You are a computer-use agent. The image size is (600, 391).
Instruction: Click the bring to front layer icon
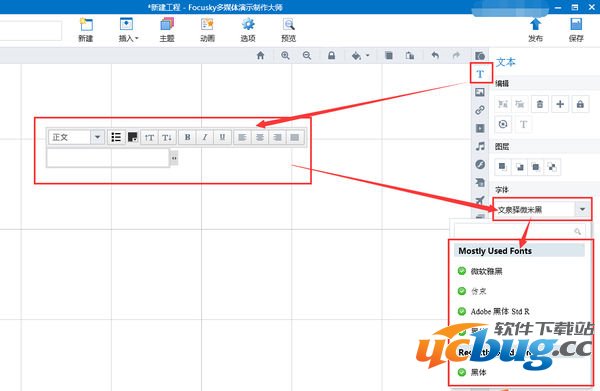(503, 166)
